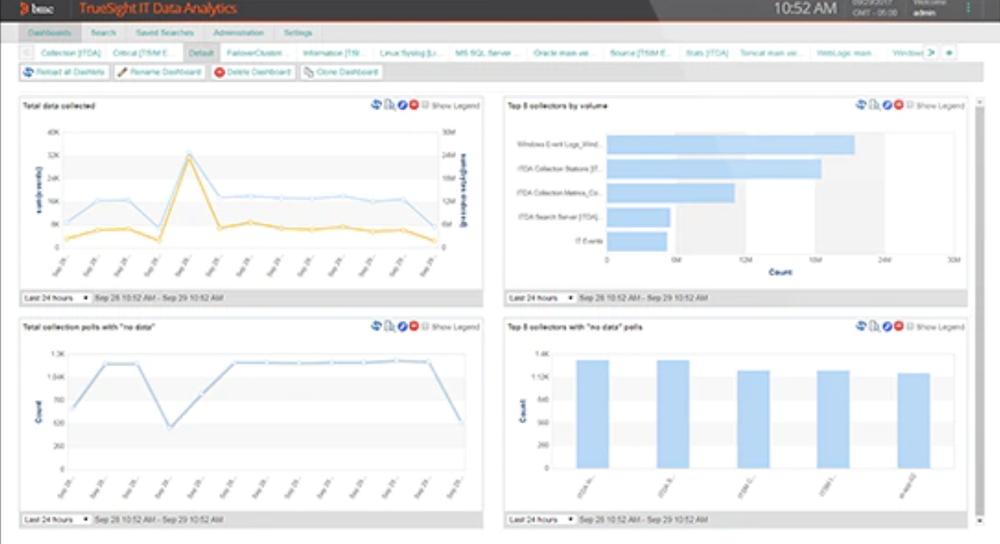Delete the Top 5 collectors "no data" polls dashlet
Image resolution: width=1000 pixels, height=544 pixels.
coord(899,326)
